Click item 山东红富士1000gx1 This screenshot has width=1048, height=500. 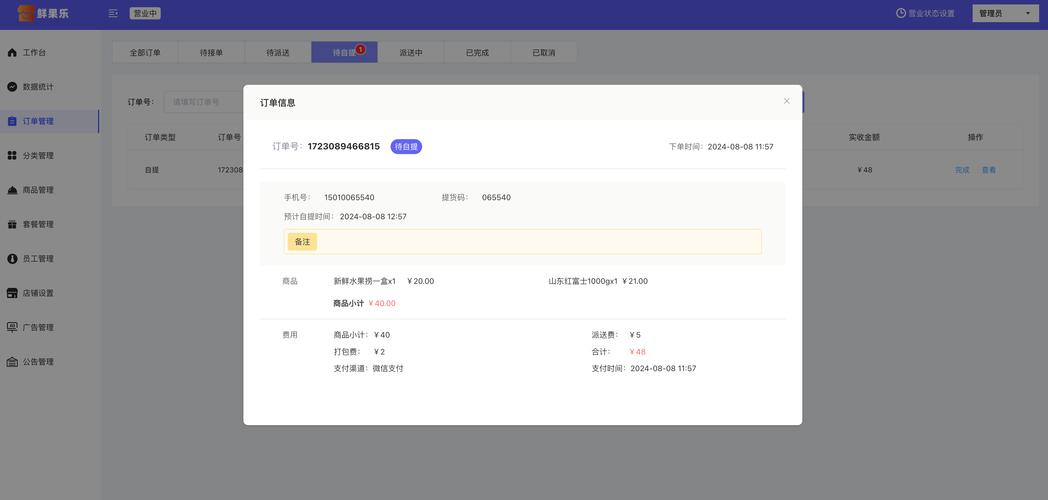click(x=583, y=281)
